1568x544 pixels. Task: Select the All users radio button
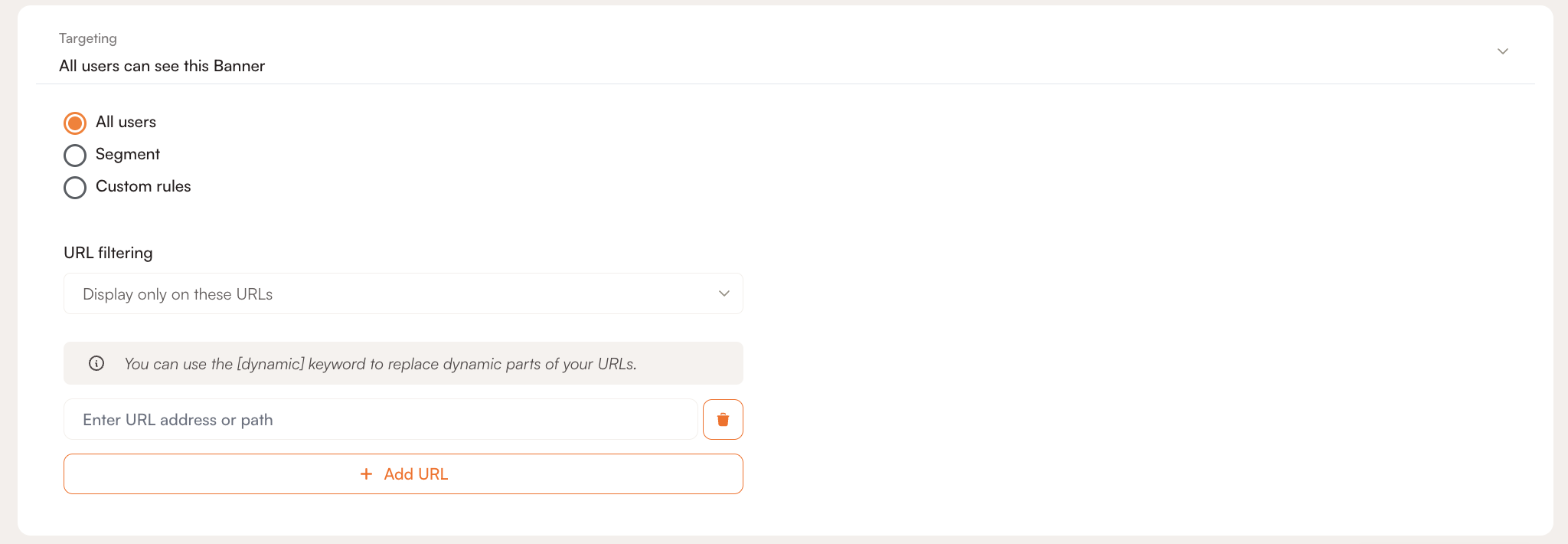pos(75,123)
